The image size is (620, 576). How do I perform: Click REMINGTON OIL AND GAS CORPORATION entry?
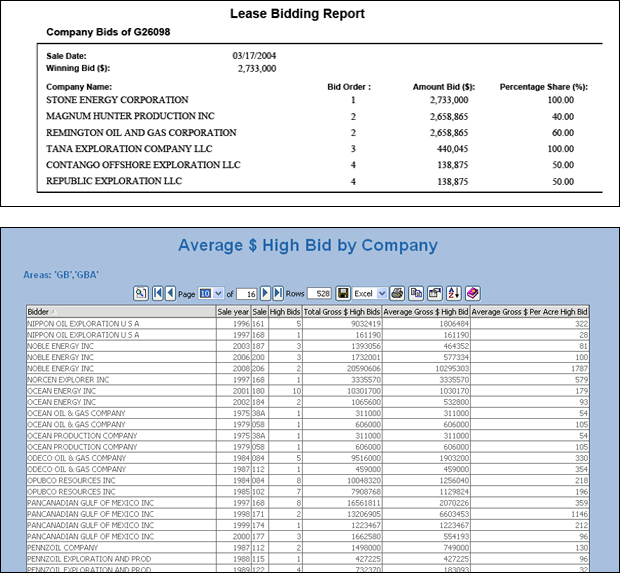(141, 132)
